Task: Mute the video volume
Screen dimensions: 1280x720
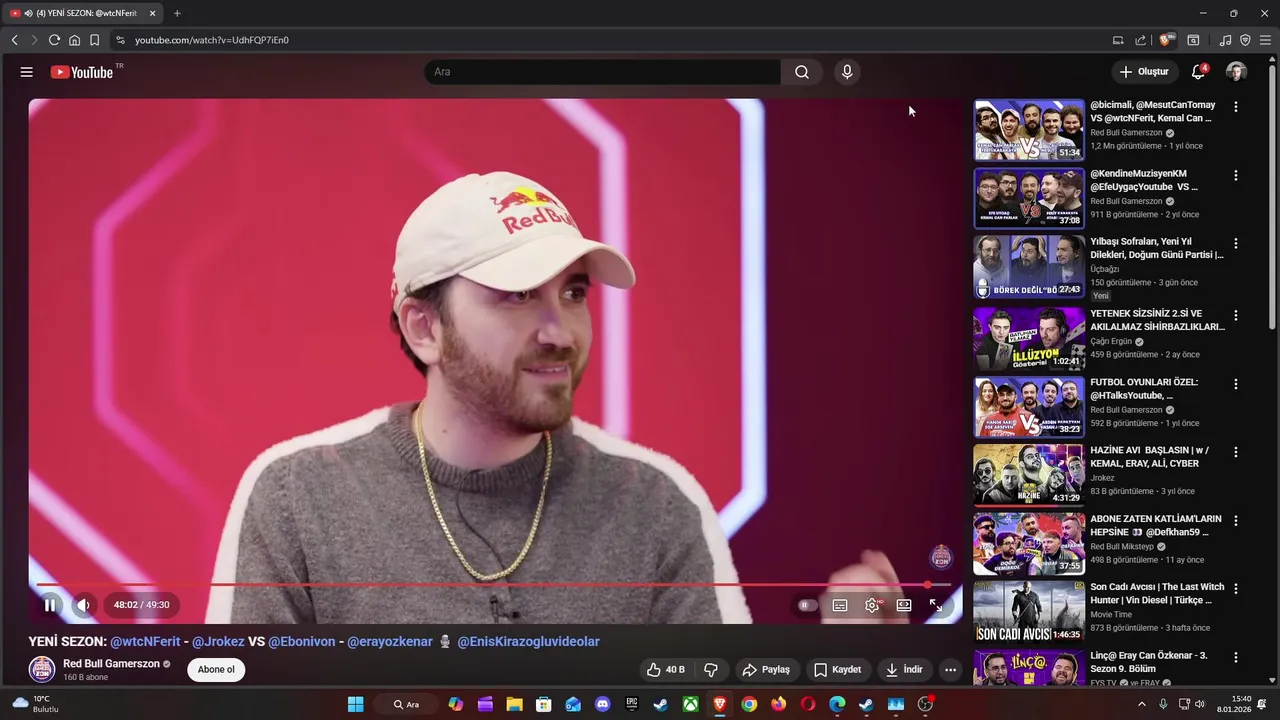Action: tap(84, 605)
